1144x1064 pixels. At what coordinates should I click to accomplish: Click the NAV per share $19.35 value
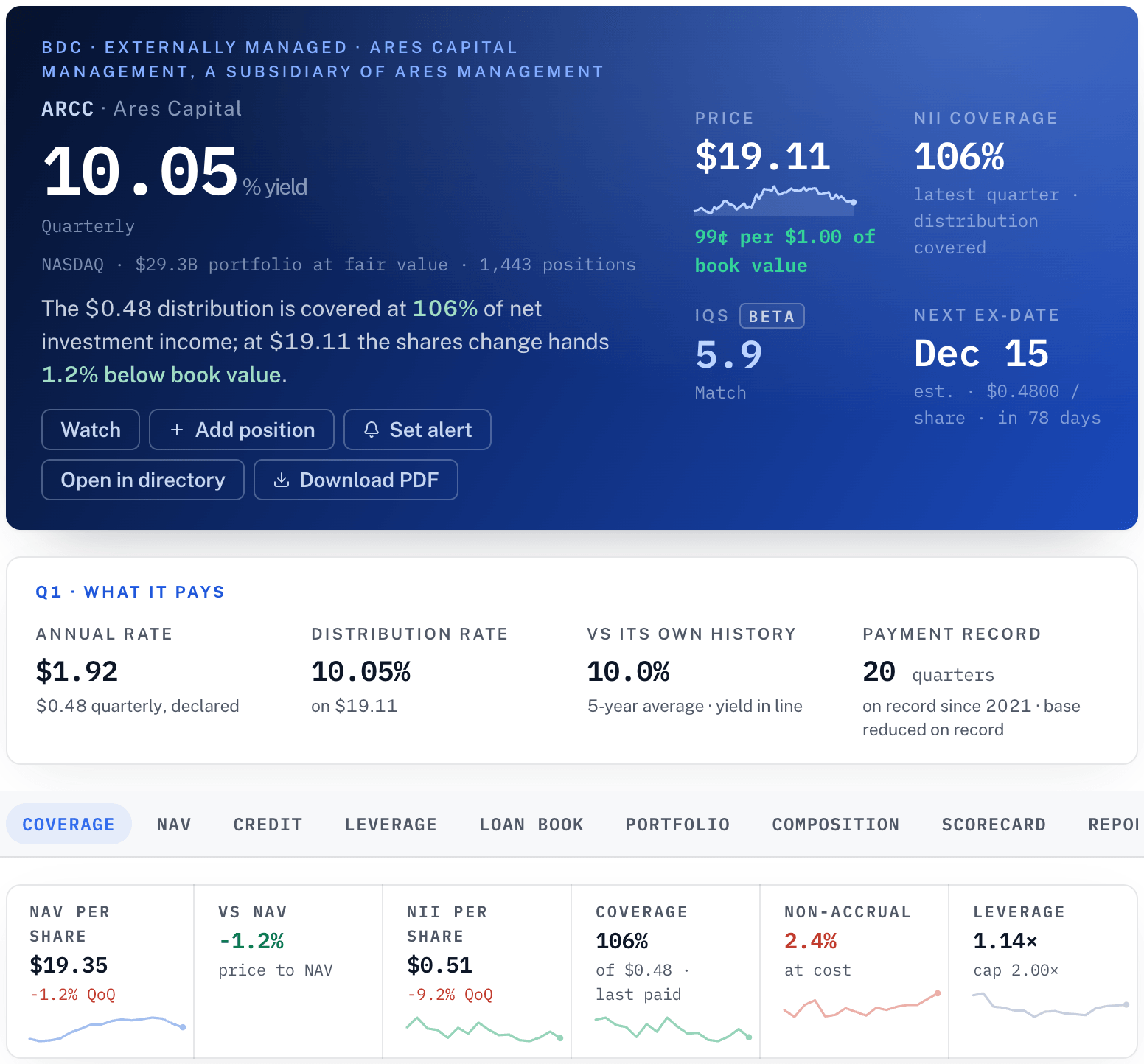pos(69,965)
